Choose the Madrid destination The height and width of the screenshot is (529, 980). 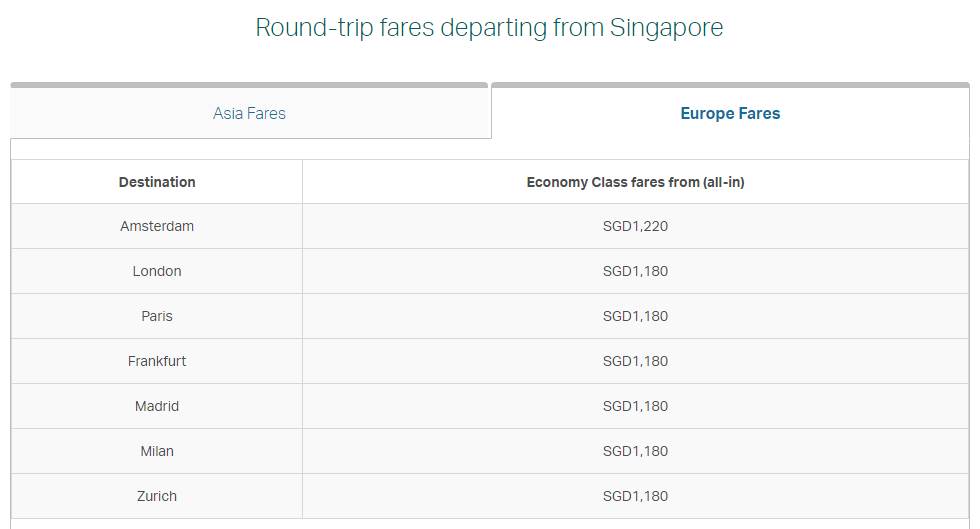pos(157,406)
